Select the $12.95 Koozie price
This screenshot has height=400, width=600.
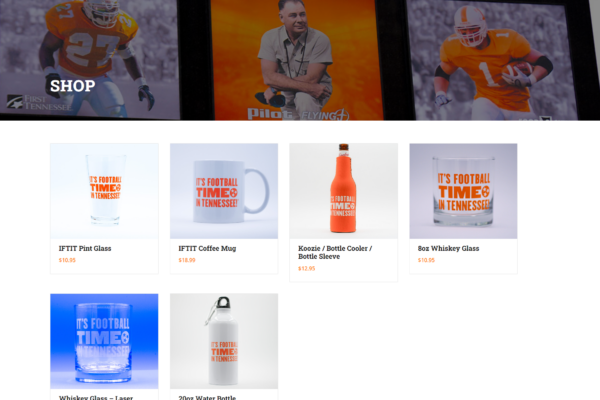pos(307,269)
